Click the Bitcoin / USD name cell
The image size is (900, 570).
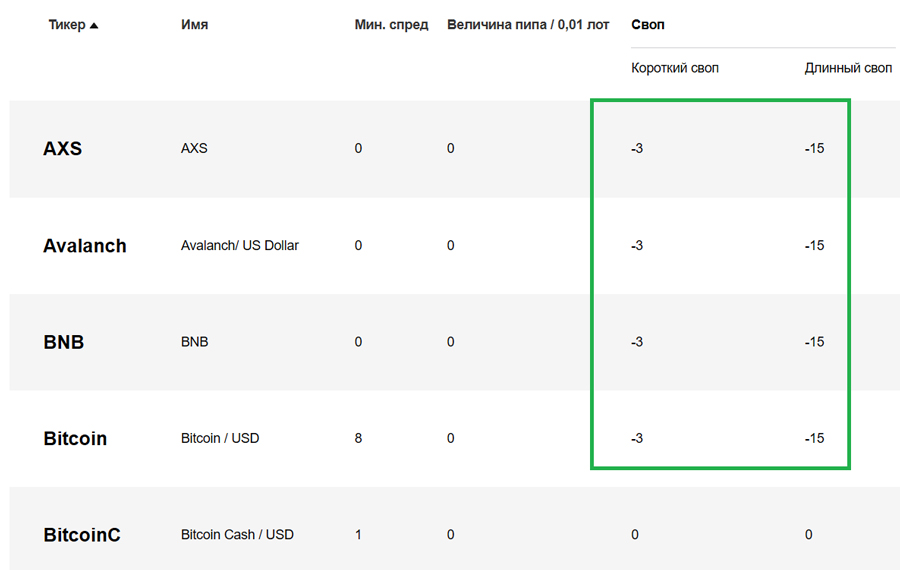click(220, 439)
